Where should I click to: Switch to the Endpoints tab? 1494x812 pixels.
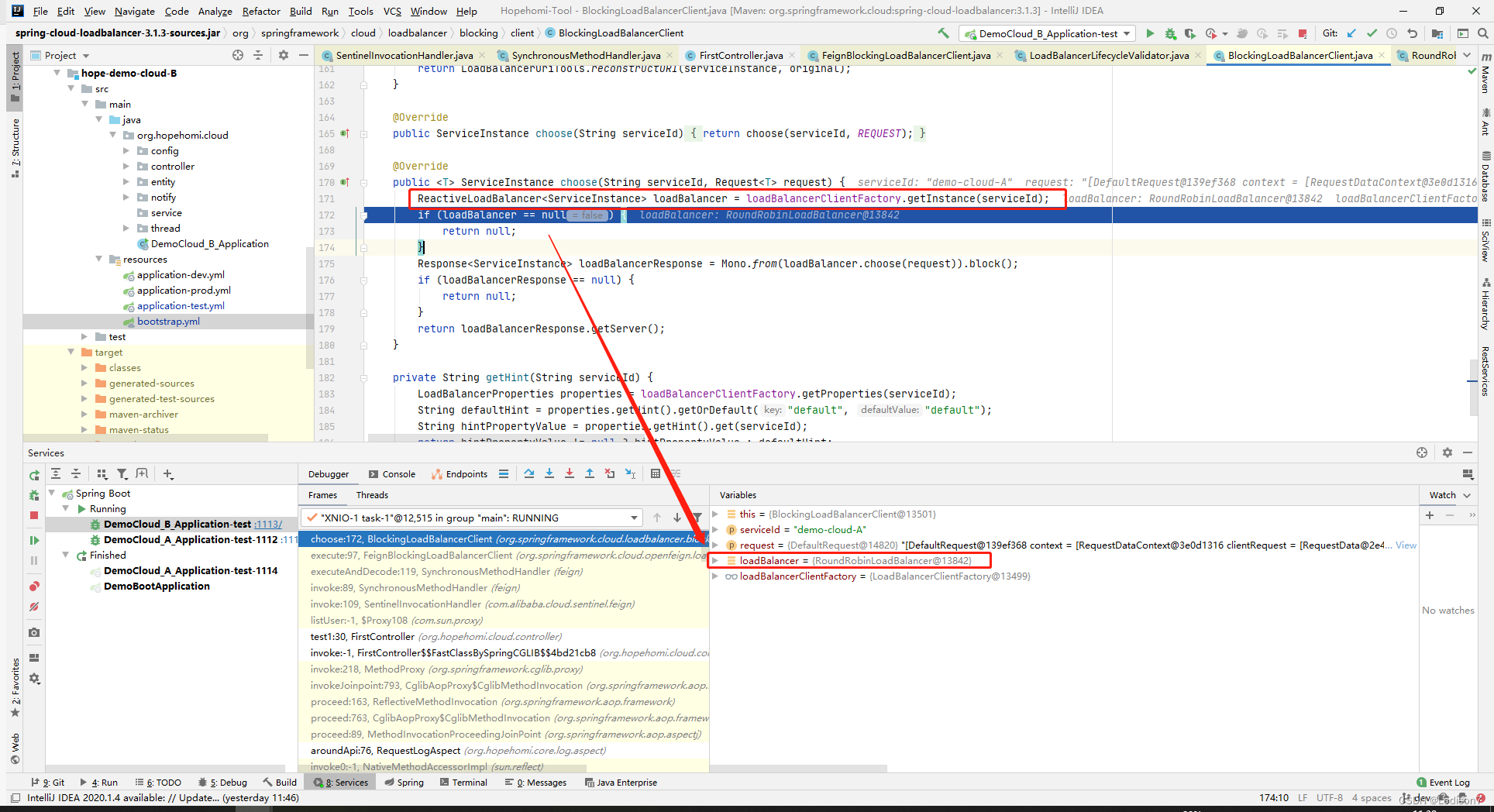coord(460,474)
